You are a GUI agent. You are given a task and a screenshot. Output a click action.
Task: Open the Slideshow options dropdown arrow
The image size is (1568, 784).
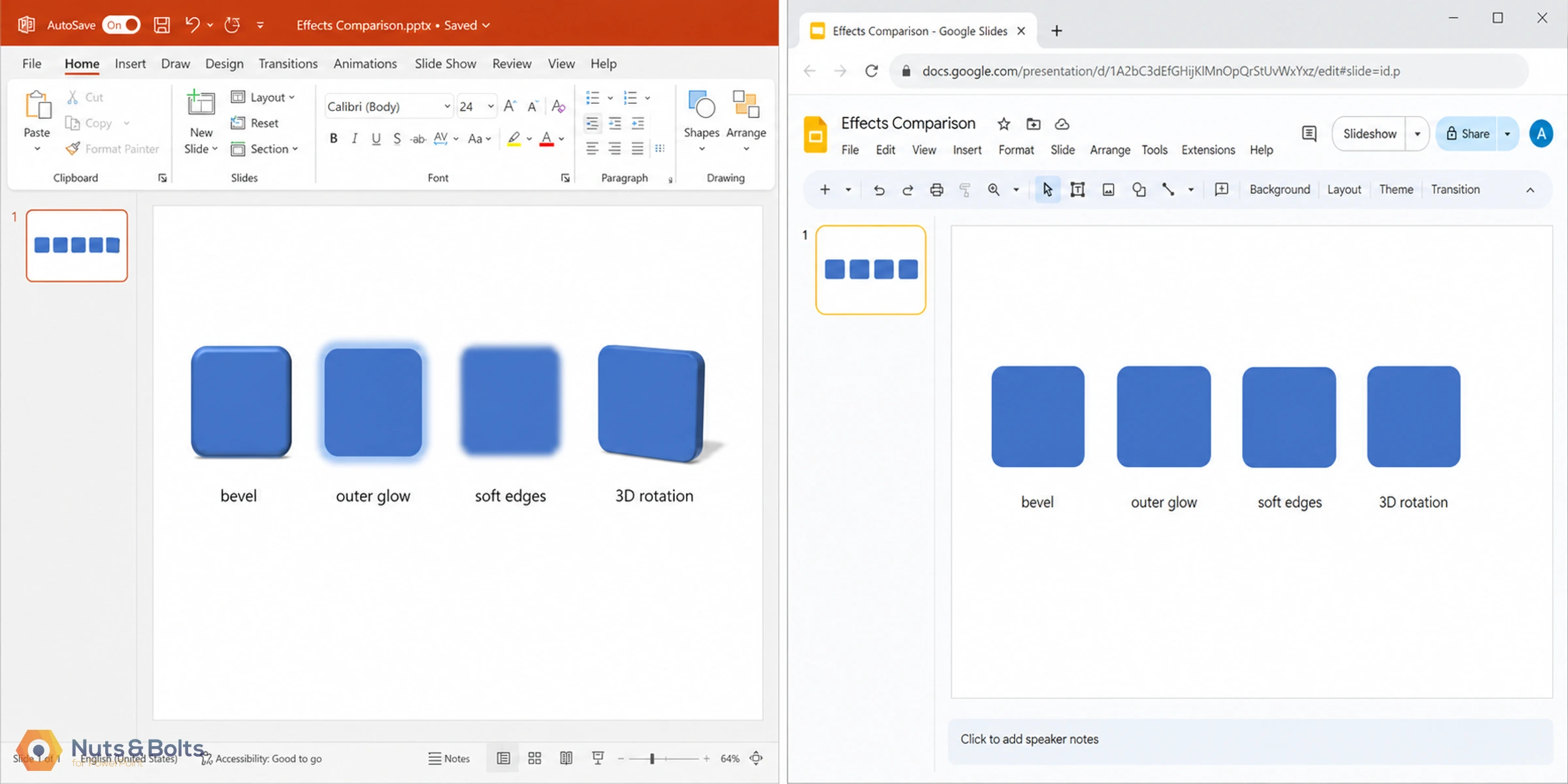click(x=1417, y=134)
